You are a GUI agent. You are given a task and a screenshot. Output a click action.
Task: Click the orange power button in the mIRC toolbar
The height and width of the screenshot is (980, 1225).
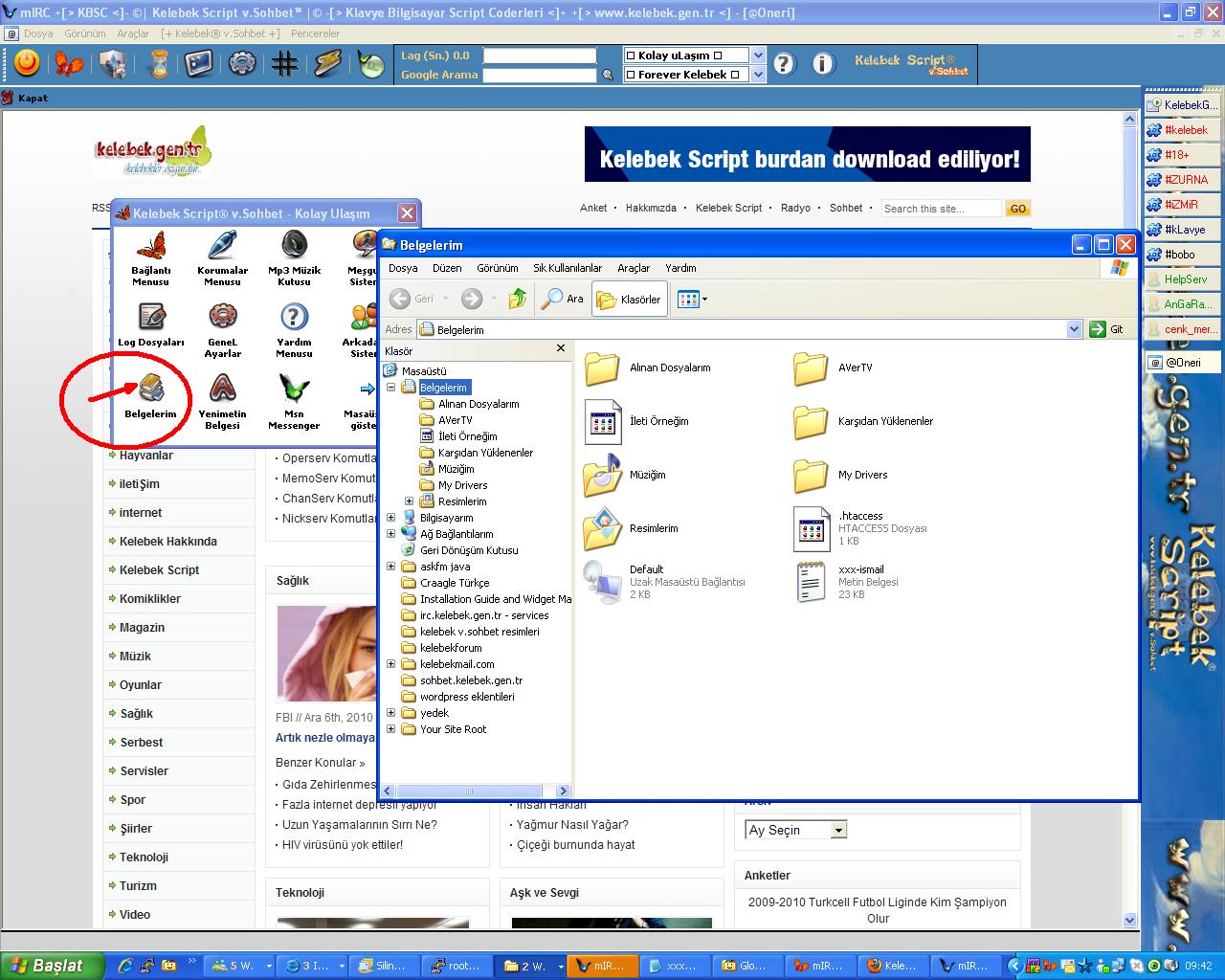[27, 64]
